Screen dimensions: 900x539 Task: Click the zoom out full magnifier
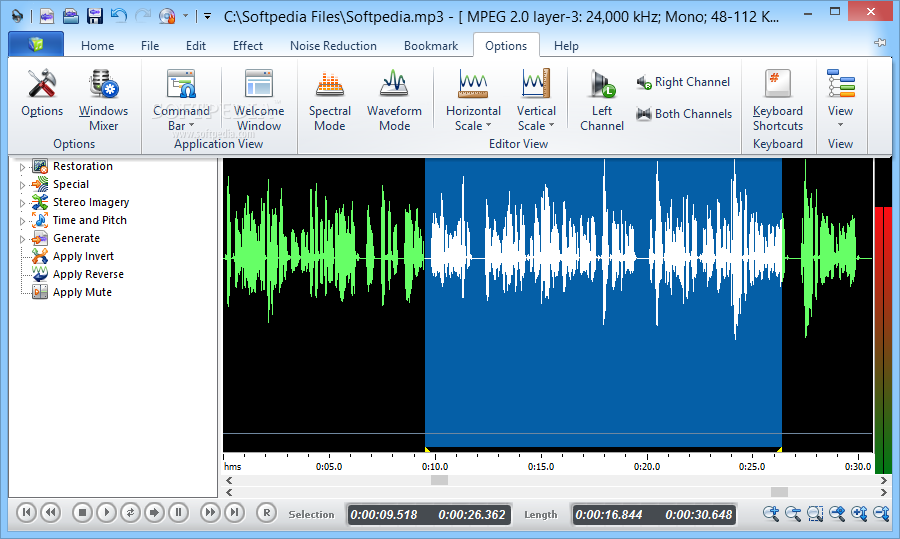tap(837, 513)
